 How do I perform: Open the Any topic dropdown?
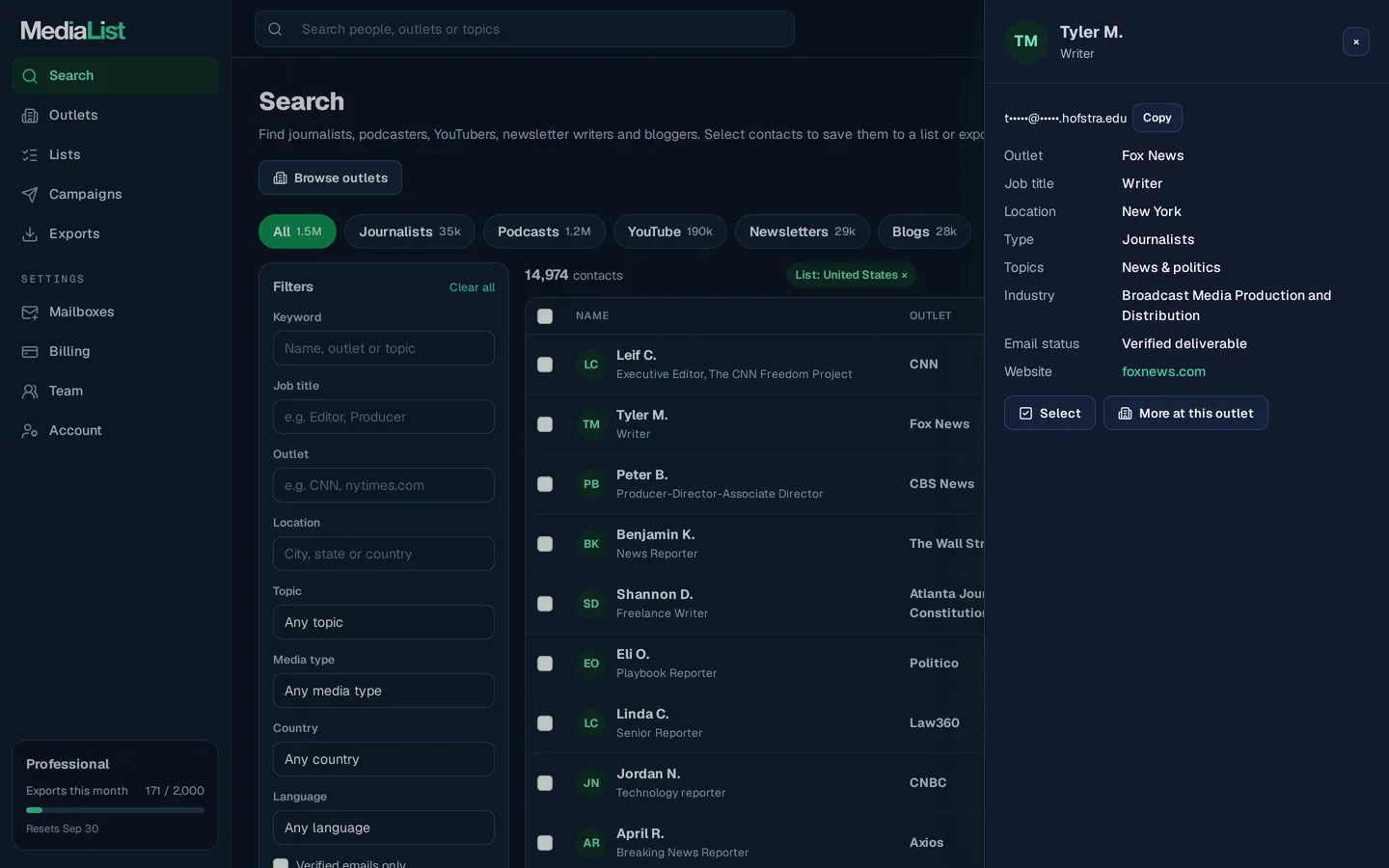pos(384,622)
